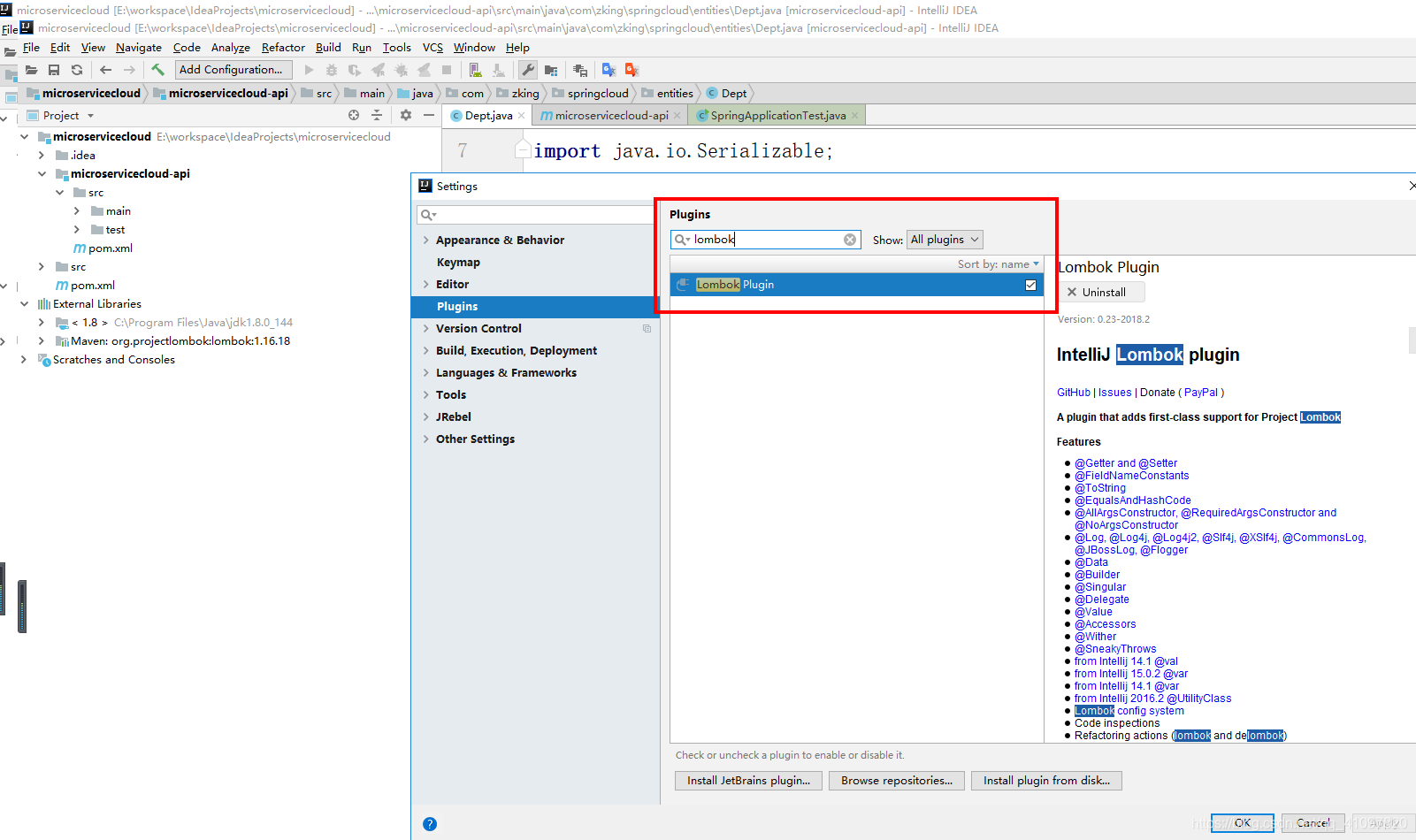Click the Debug bug icon
Screen dimensions: 1416x840
click(x=332, y=70)
